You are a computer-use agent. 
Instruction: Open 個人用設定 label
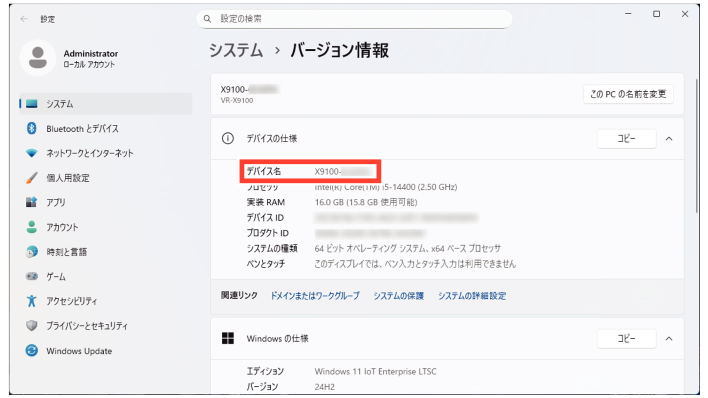pos(68,178)
